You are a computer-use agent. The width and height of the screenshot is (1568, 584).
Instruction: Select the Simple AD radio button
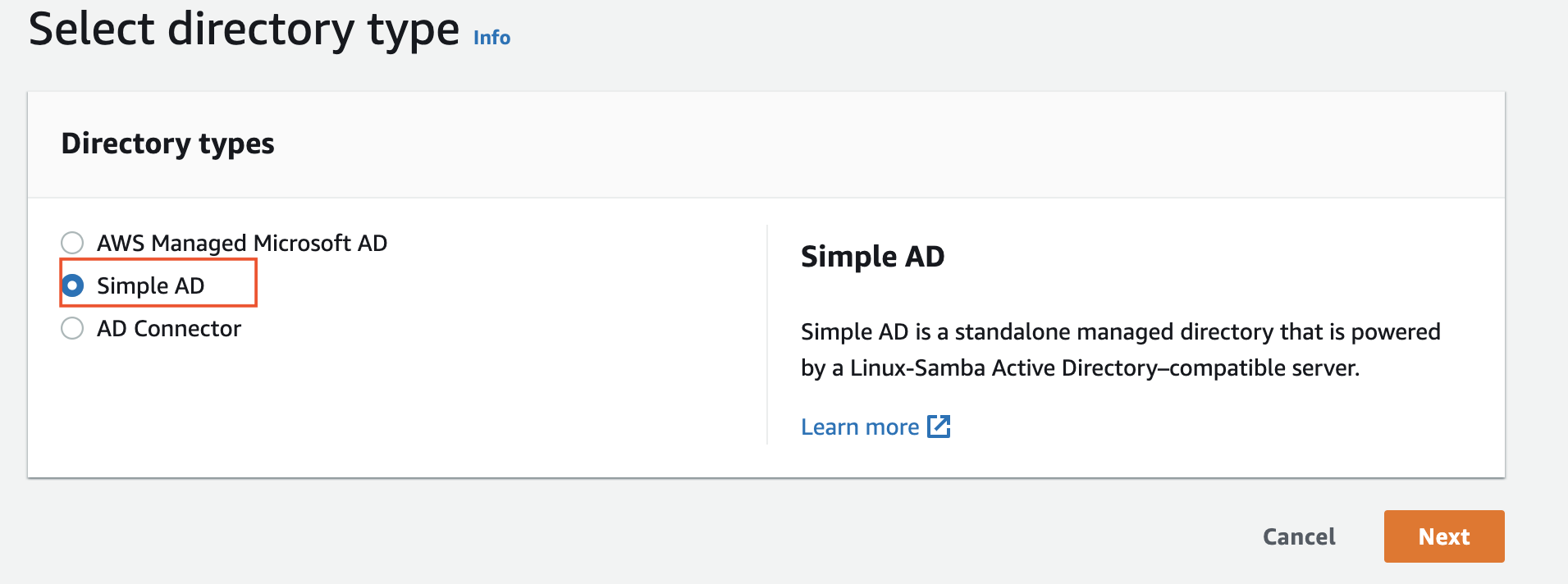[72, 285]
